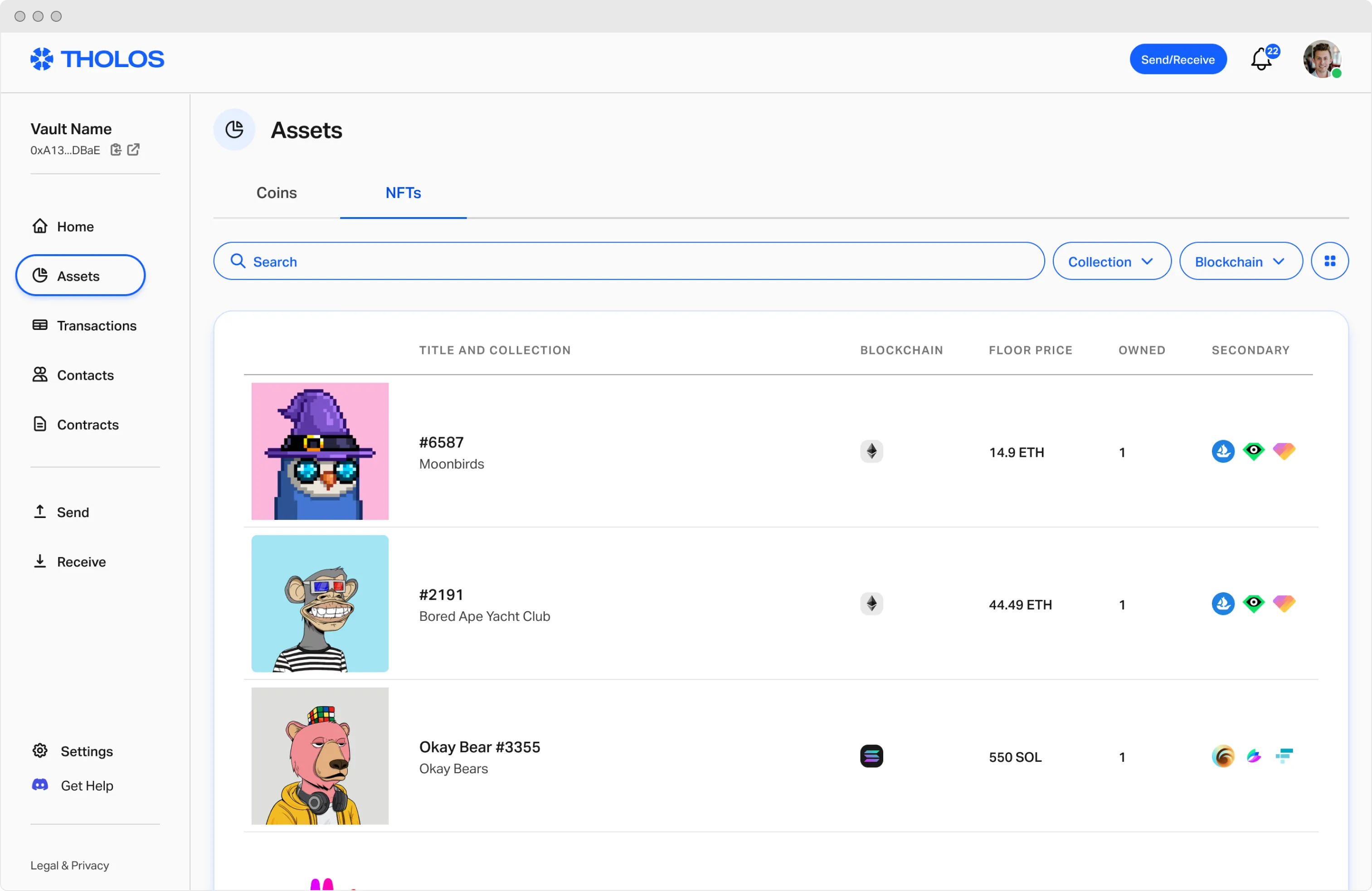Screen dimensions: 1372x891
Task: Copy the vault address icon
Action: click(x=116, y=150)
